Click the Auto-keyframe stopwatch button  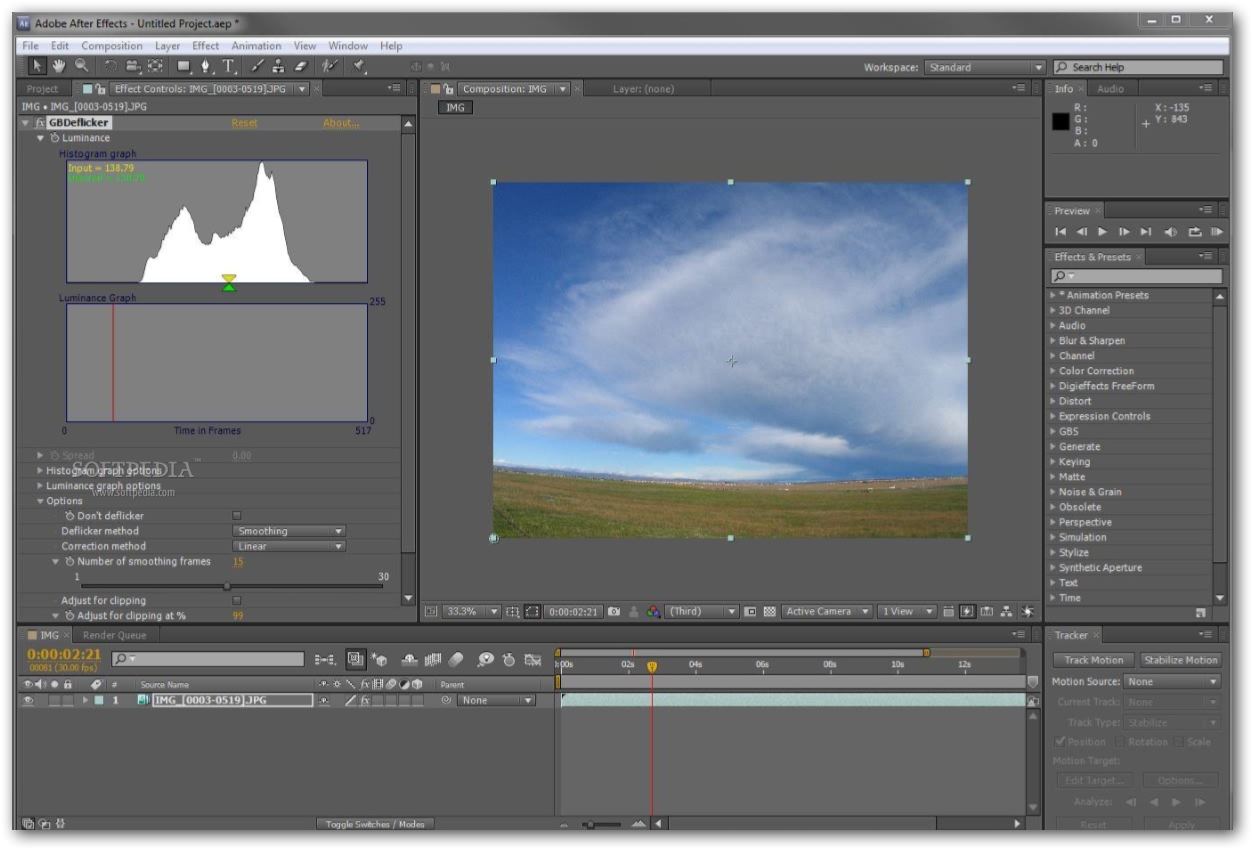click(x=510, y=659)
